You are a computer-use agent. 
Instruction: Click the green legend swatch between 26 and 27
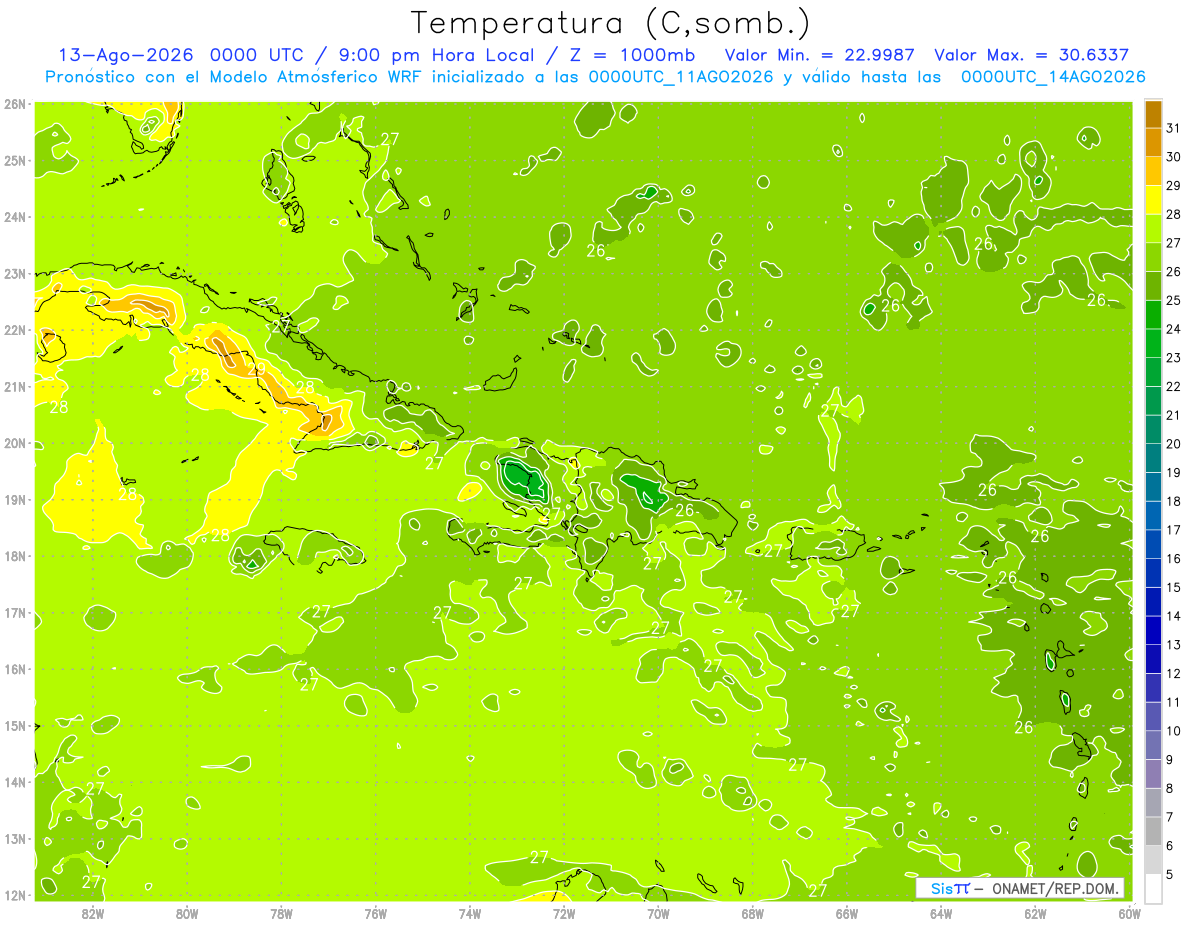point(1153,257)
